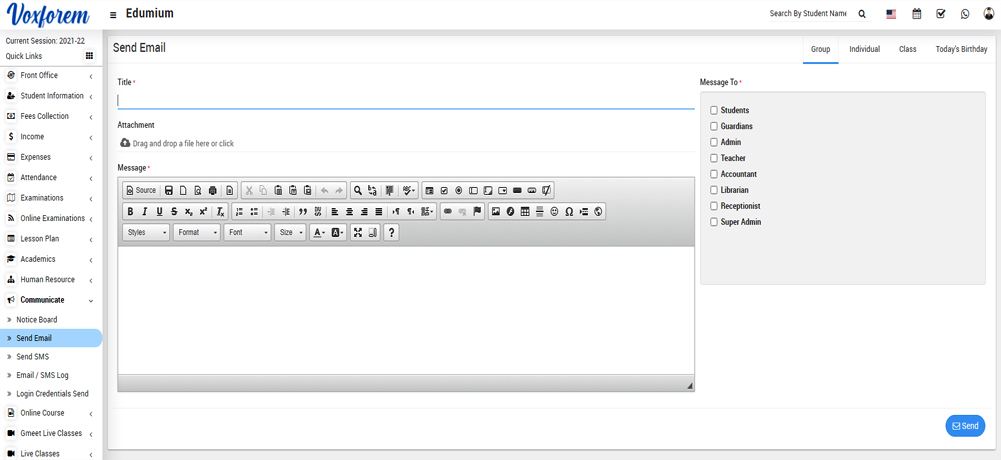Click the Send button

[965, 426]
